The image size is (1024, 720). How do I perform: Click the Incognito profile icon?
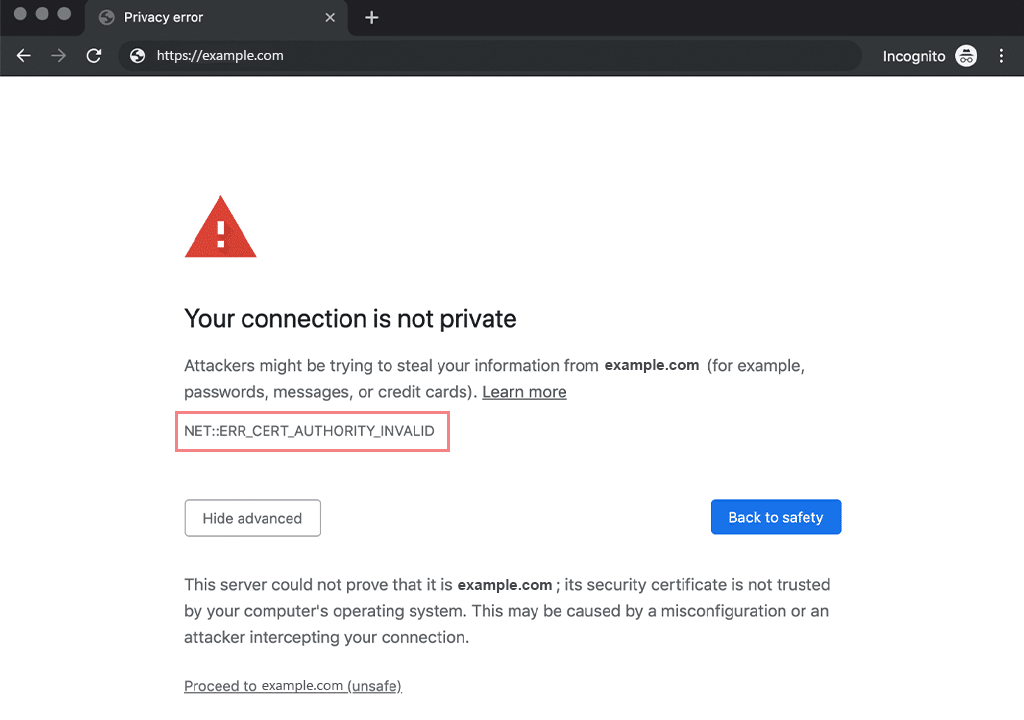click(966, 56)
